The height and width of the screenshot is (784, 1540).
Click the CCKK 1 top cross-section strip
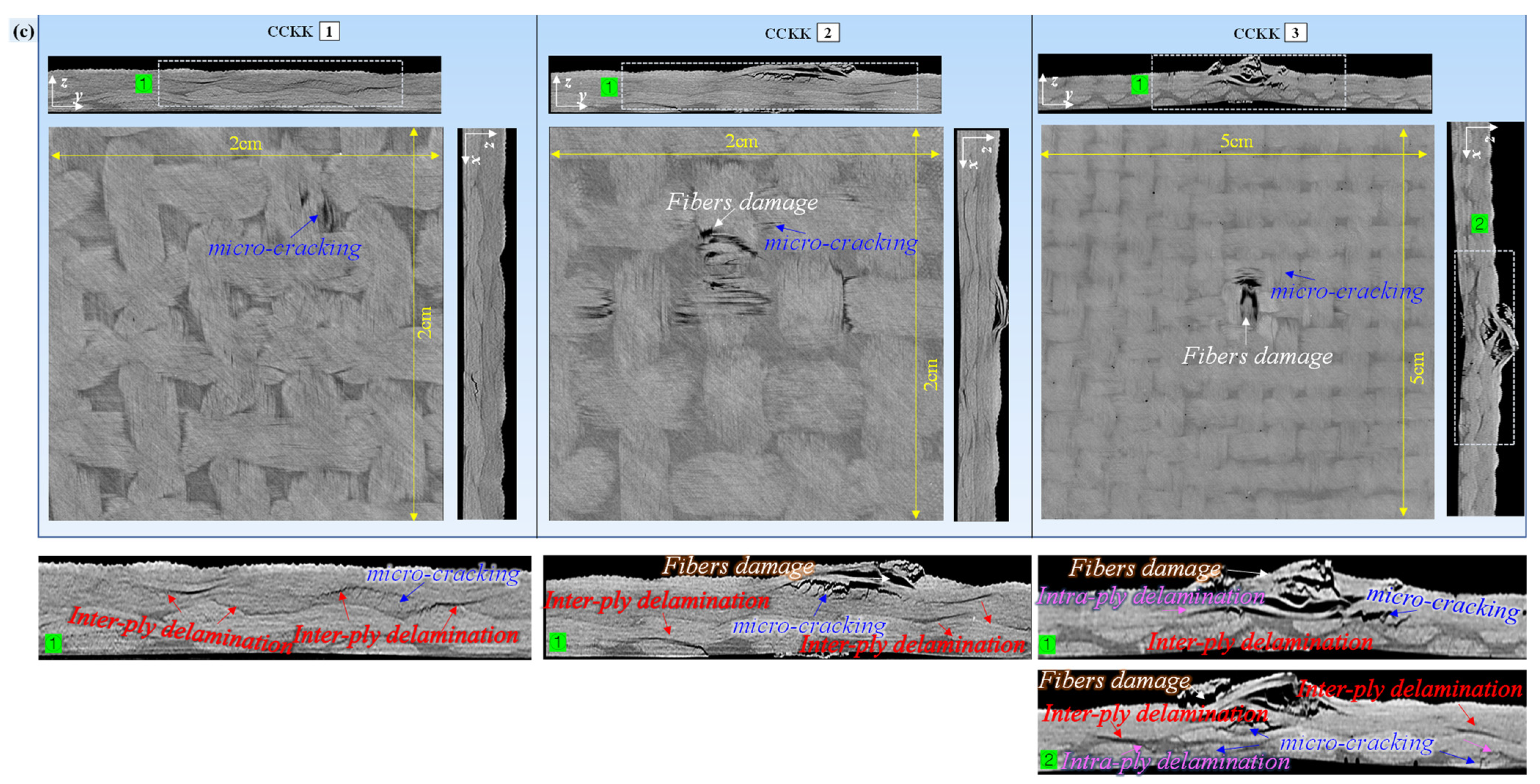[244, 84]
